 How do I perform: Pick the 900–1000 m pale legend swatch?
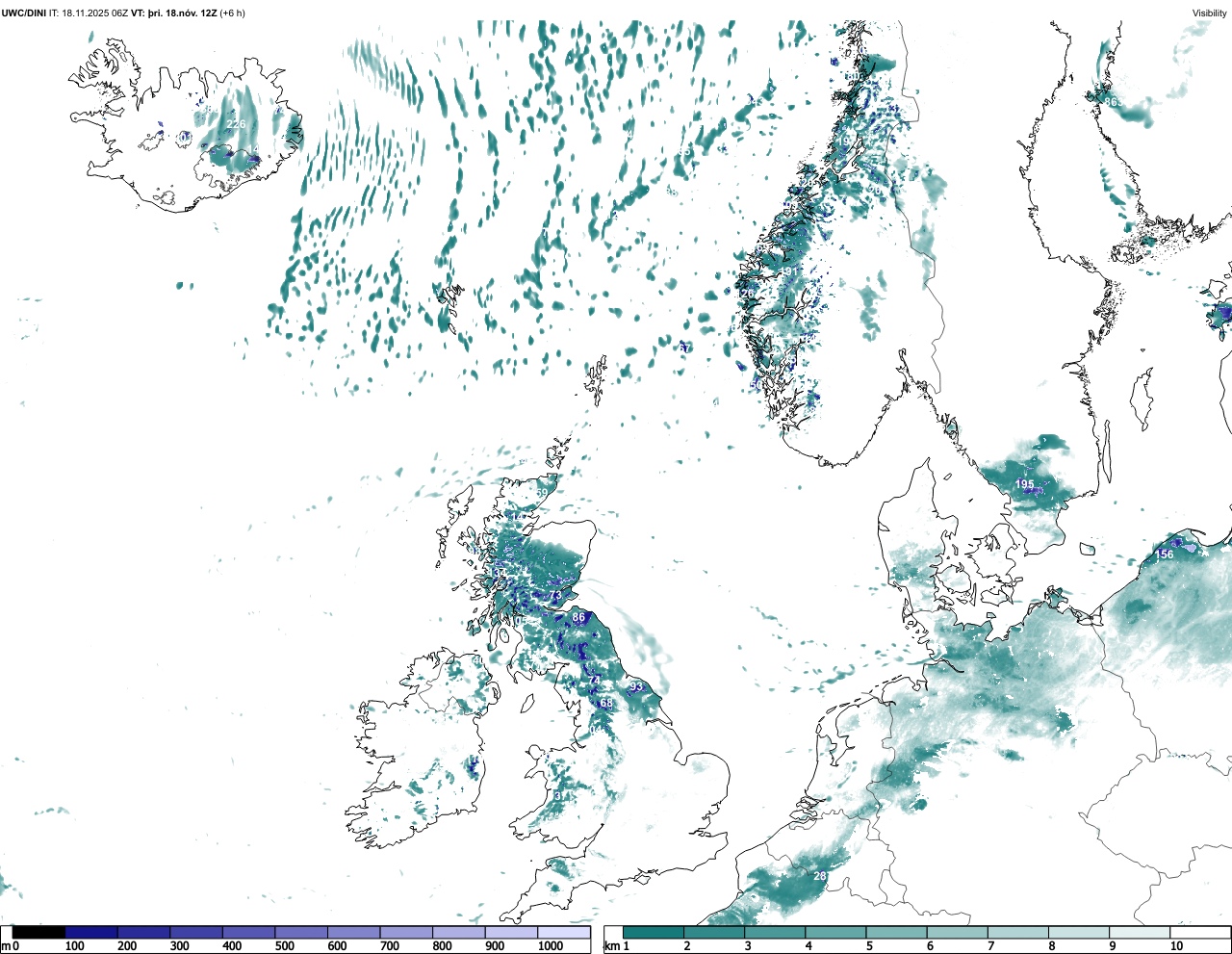point(511,932)
